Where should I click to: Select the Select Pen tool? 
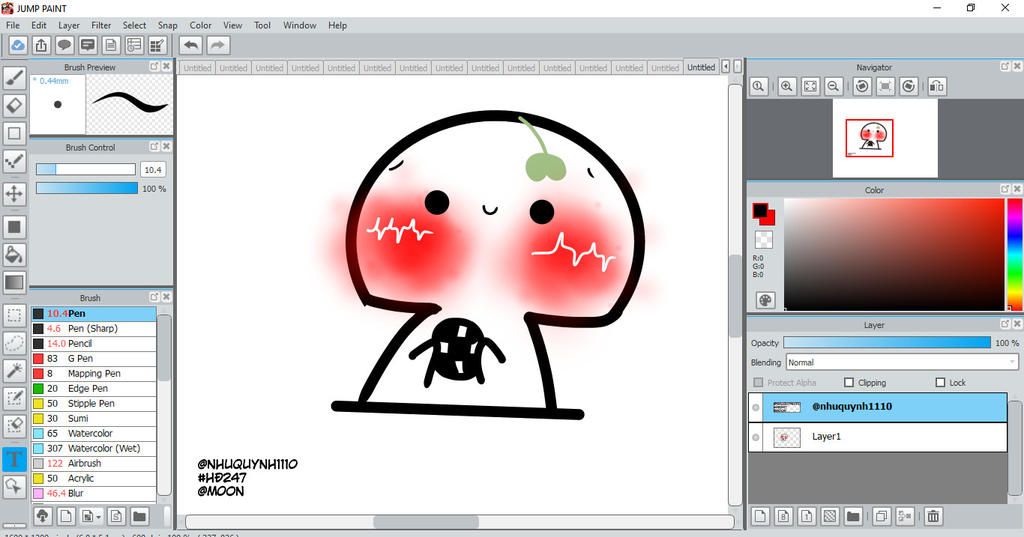[14, 398]
